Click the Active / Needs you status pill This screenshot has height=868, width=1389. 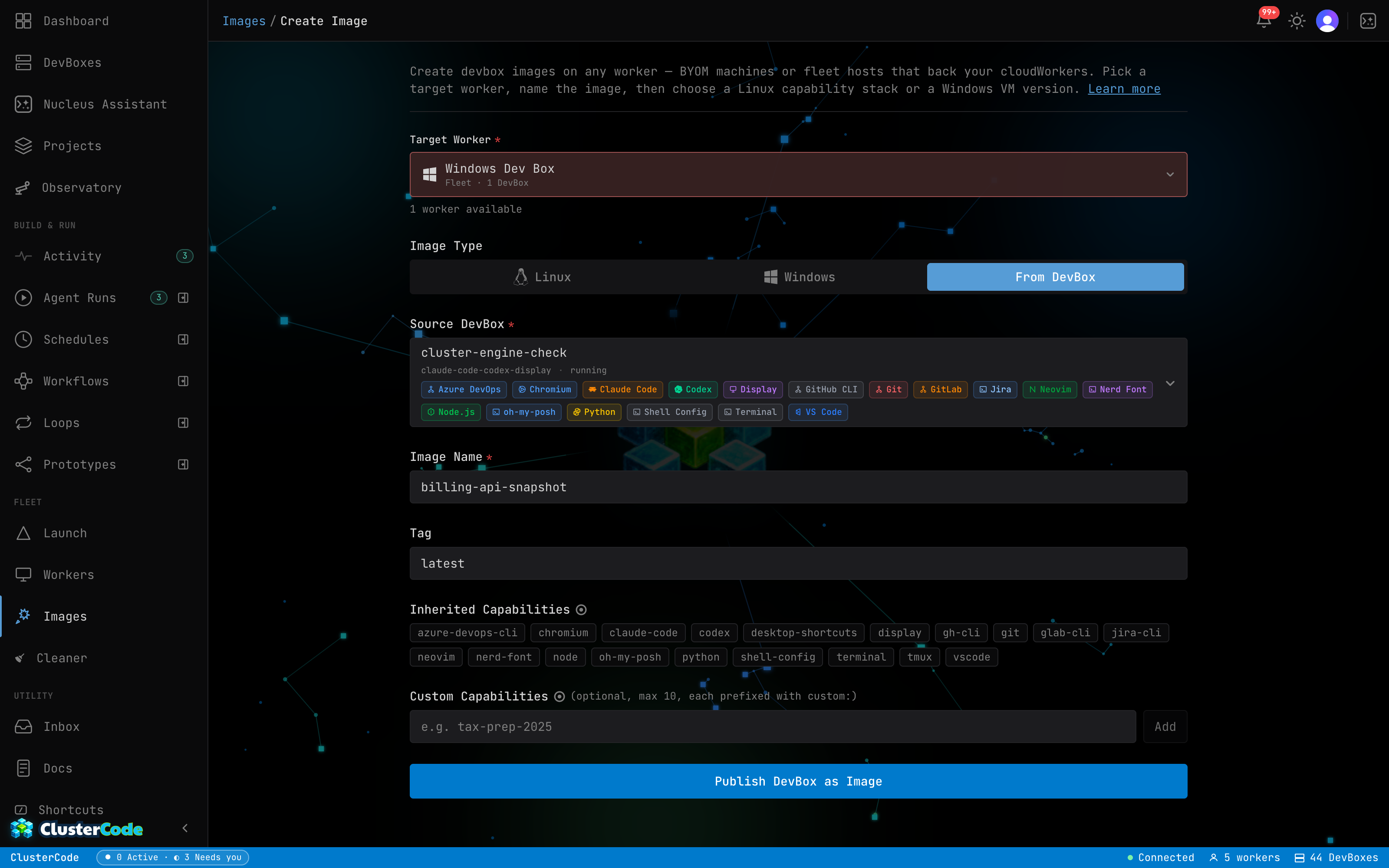click(173, 857)
